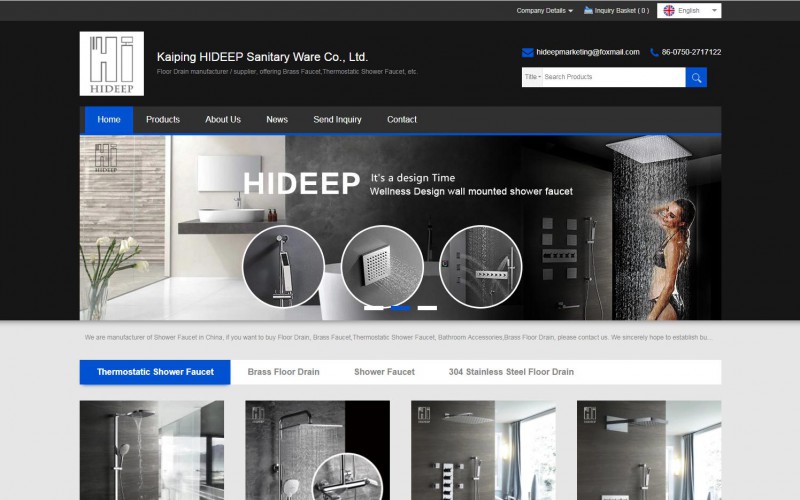Screen dimensions: 800x500
Task: Open the third product thumbnail with body jets
Action: 483,450
